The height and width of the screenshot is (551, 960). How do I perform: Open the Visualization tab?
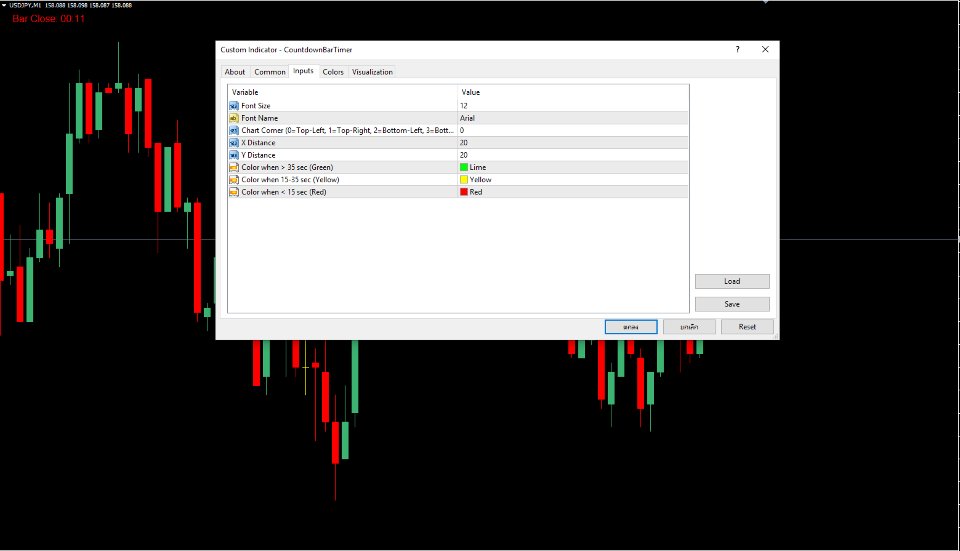point(372,72)
